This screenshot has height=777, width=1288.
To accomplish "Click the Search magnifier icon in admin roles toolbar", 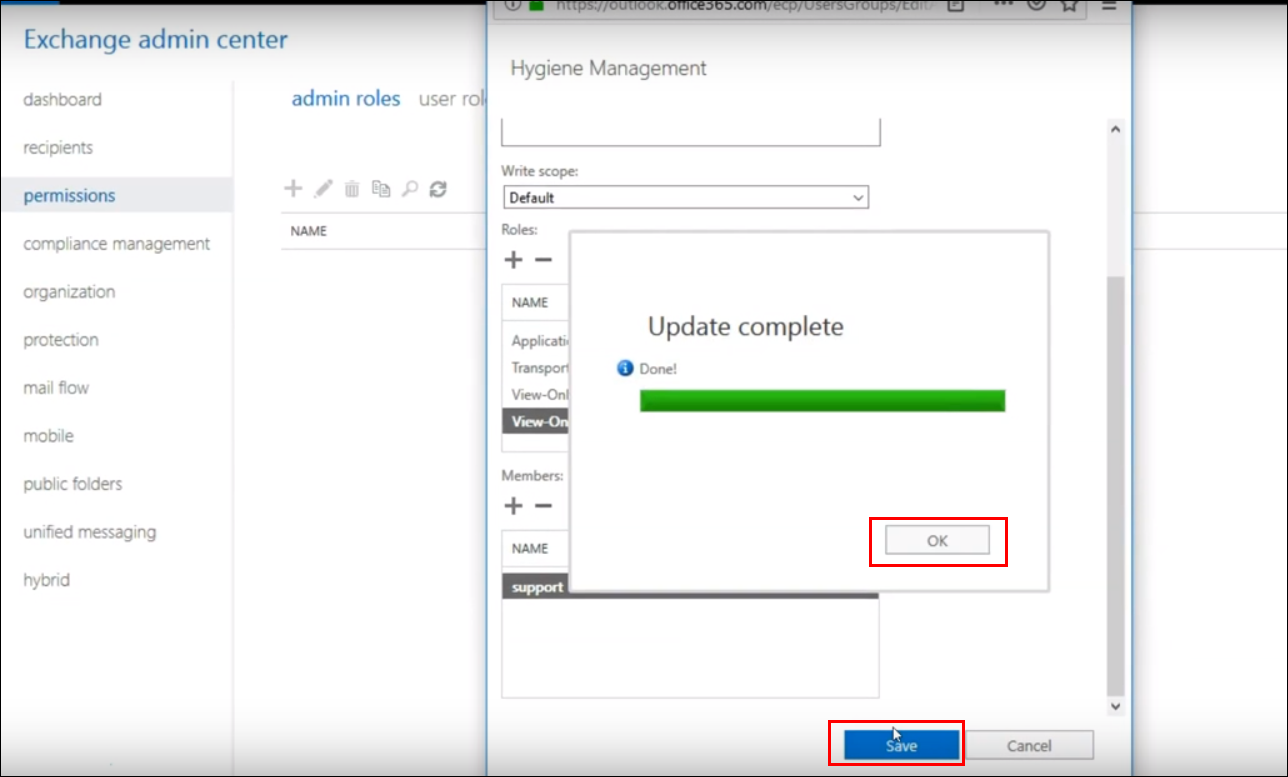I will click(x=409, y=188).
